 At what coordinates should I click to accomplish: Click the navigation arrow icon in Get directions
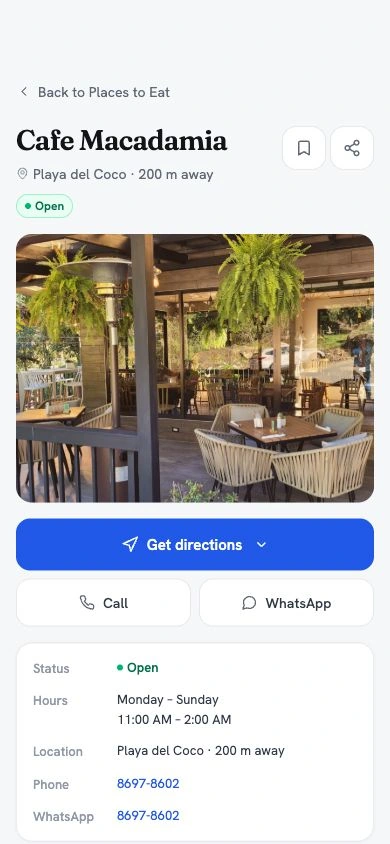click(130, 544)
